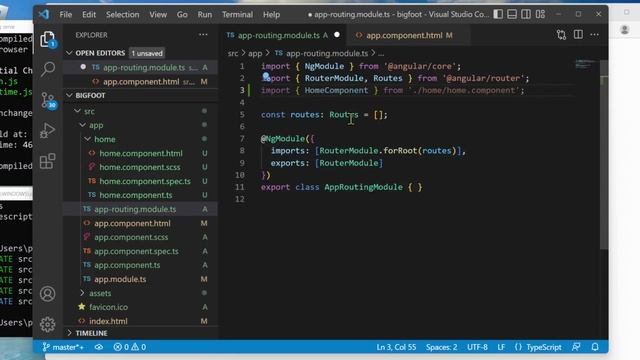Viewport: 640px width, 360px height.
Task: Open the Run menu
Action: pos(204,15)
